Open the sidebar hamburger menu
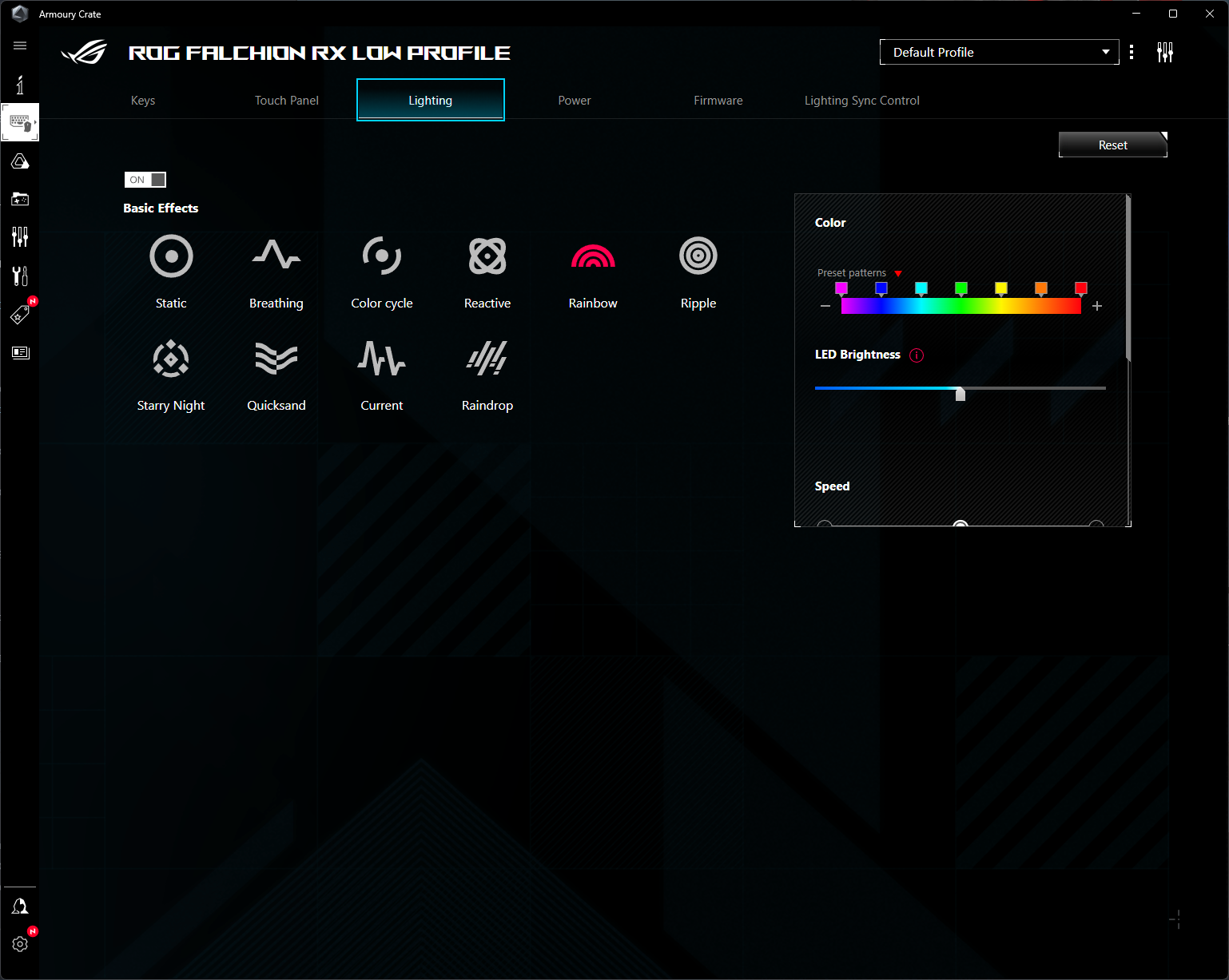Screen dimensions: 1229x980 20,46
